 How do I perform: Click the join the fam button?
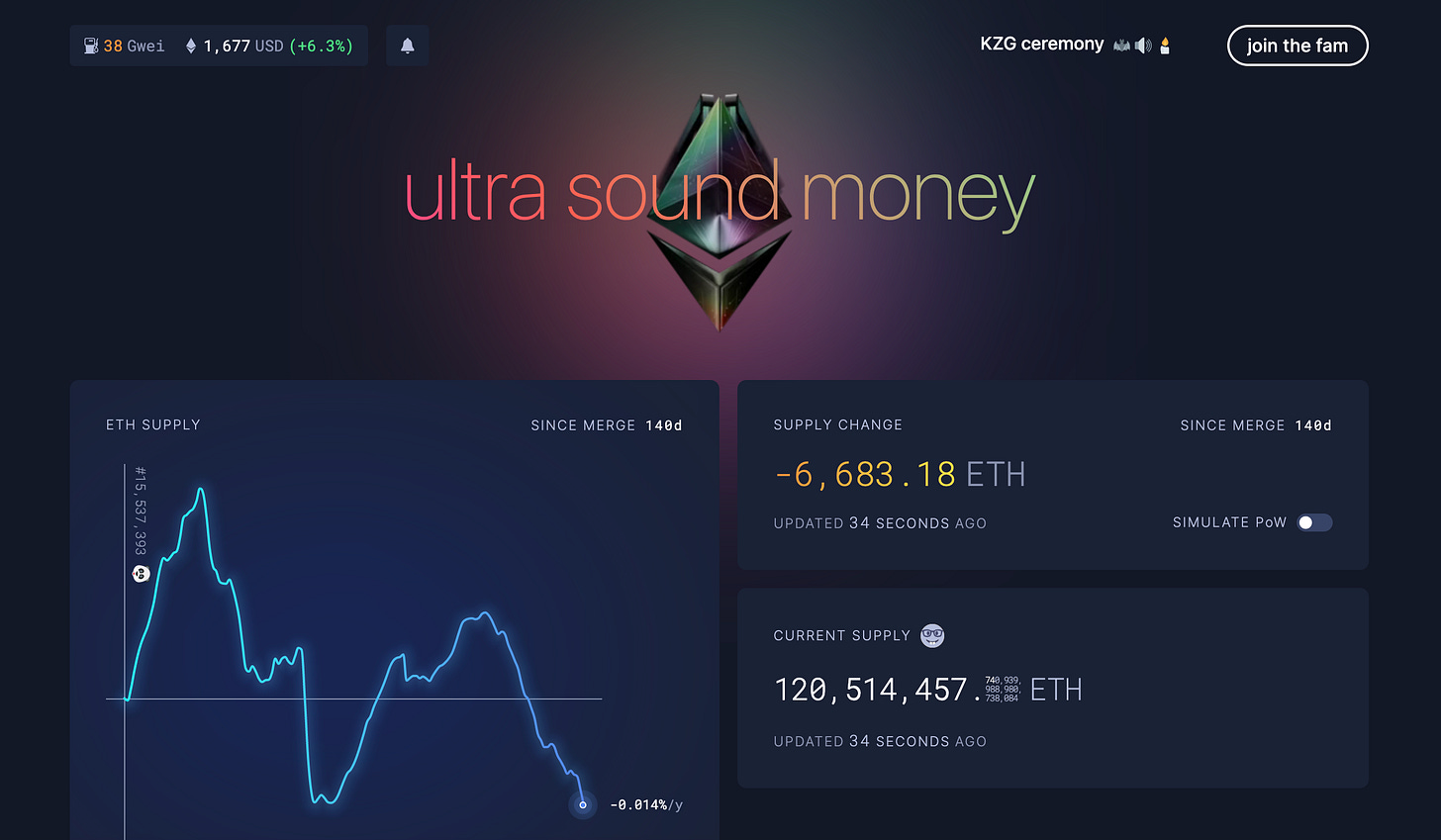[x=1297, y=46]
